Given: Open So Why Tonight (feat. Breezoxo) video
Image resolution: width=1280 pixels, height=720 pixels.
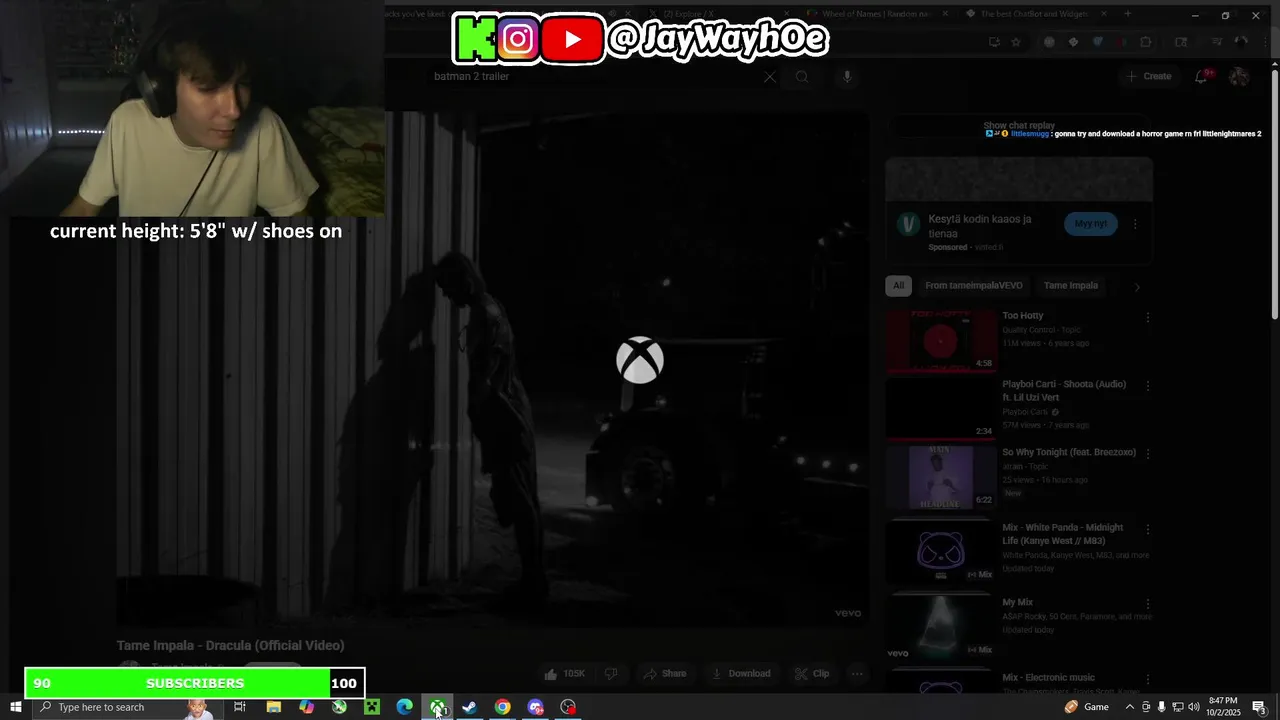Looking at the screenshot, I should click(1068, 452).
